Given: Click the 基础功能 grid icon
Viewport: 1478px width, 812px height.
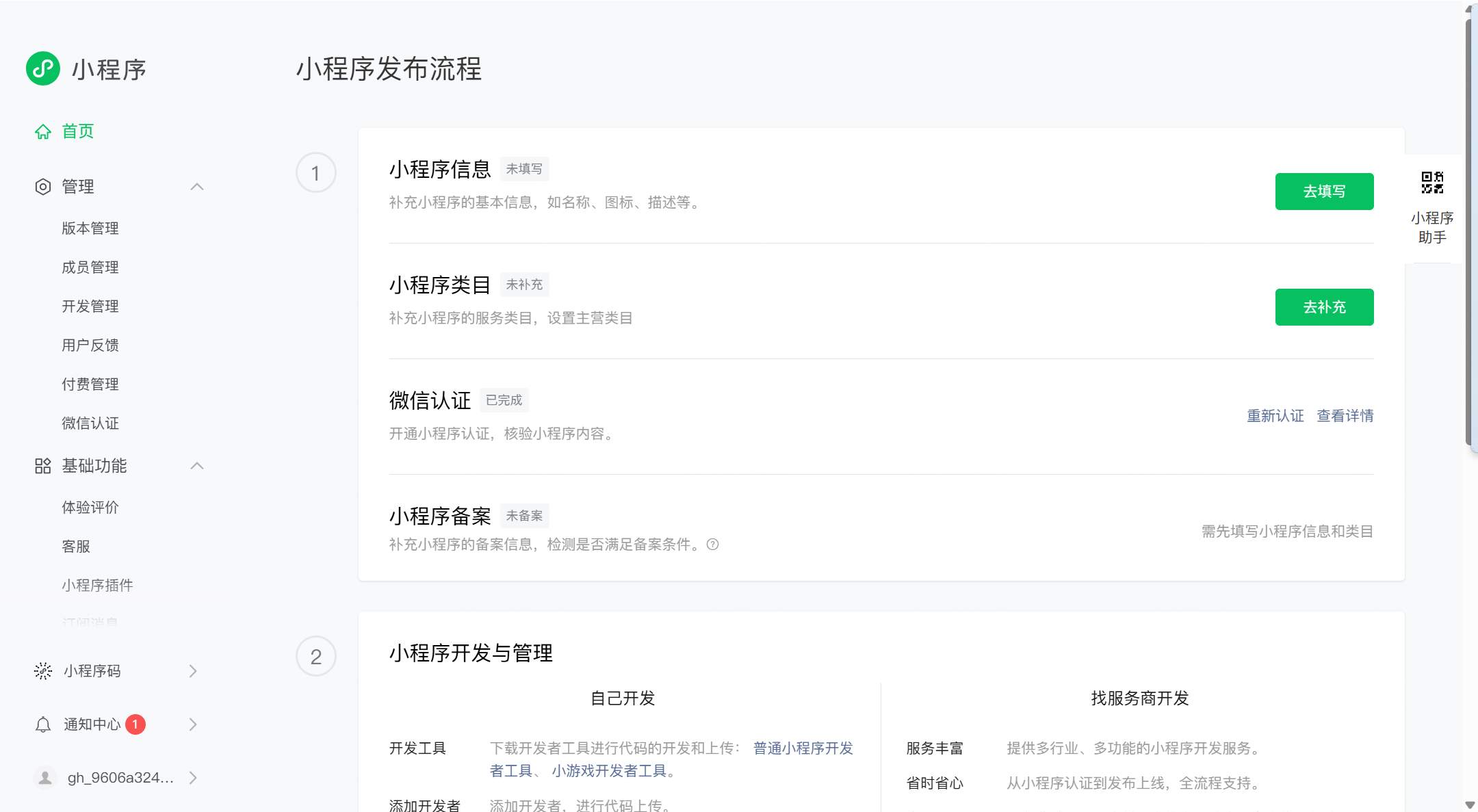Looking at the screenshot, I should pyautogui.click(x=43, y=466).
